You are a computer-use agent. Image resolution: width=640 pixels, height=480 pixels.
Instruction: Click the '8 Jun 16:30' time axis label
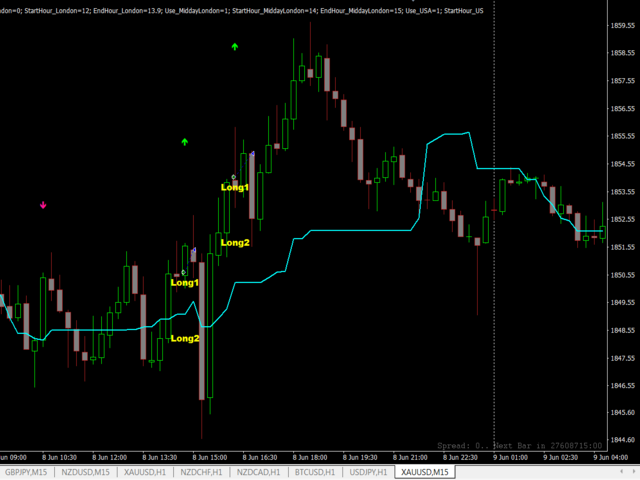tap(260, 458)
